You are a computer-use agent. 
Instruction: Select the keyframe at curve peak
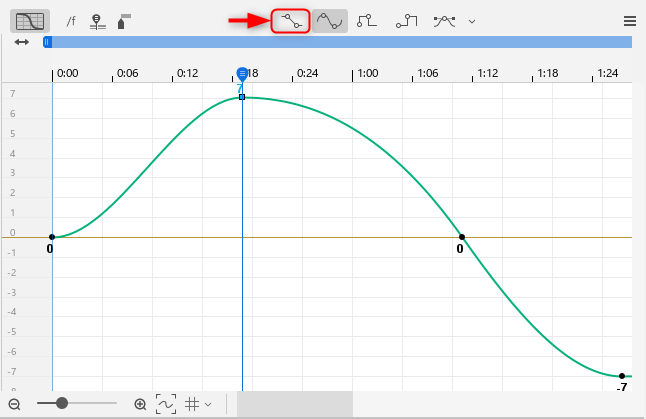(242, 97)
